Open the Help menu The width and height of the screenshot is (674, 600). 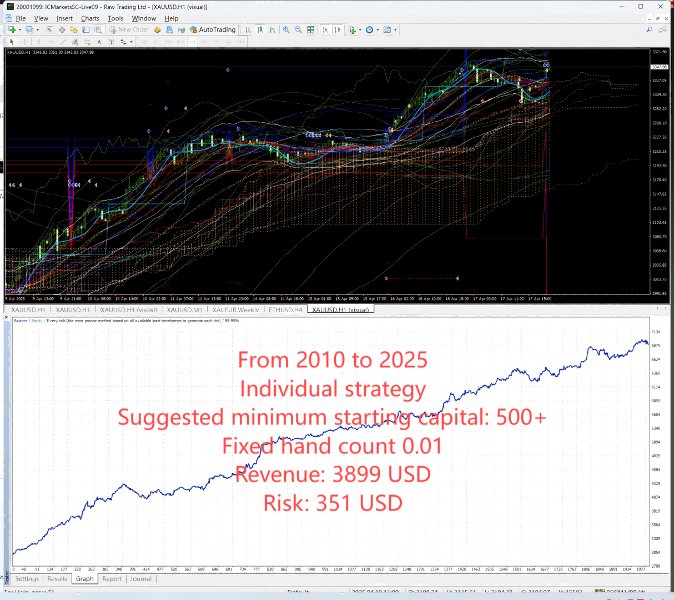(x=171, y=18)
